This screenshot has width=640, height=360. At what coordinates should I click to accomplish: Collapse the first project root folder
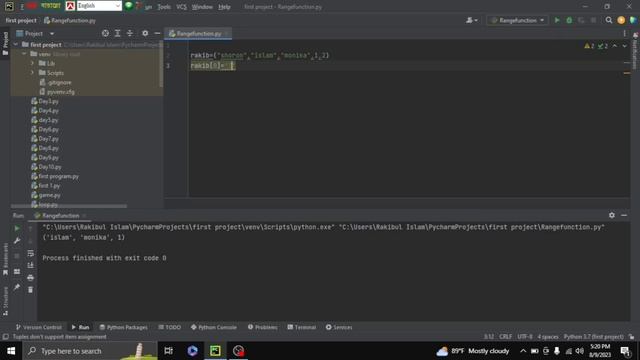coord(16,44)
